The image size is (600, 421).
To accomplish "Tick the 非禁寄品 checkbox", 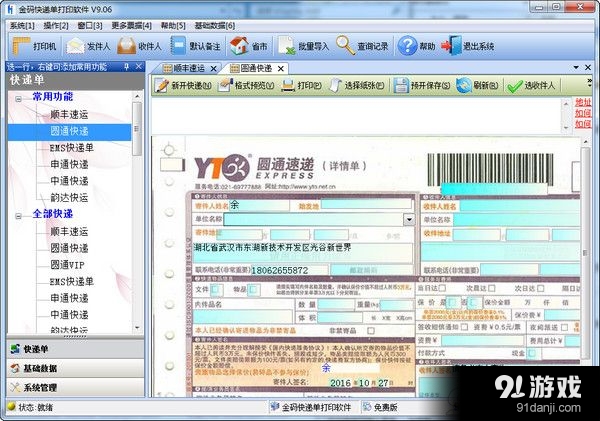I will tap(370, 331).
